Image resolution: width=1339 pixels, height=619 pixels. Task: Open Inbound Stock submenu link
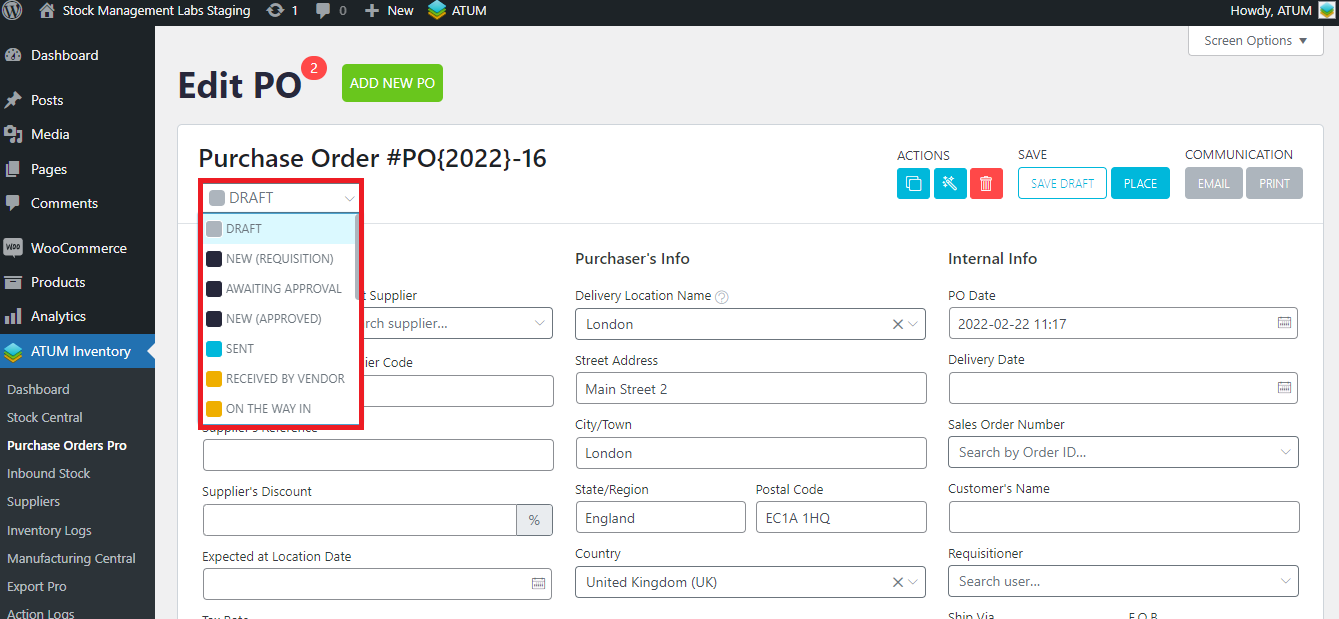point(49,474)
